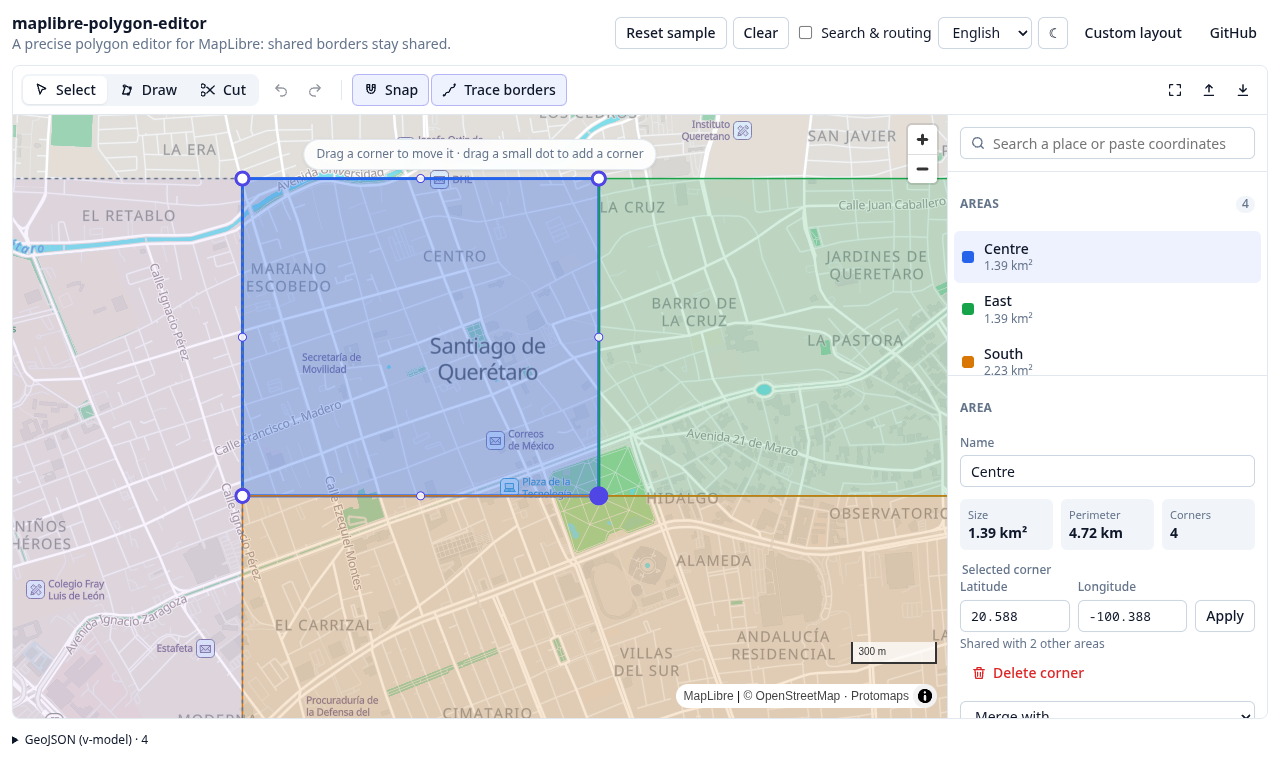
Task: Expand the GeoJSON (v-model) section
Action: (80, 740)
